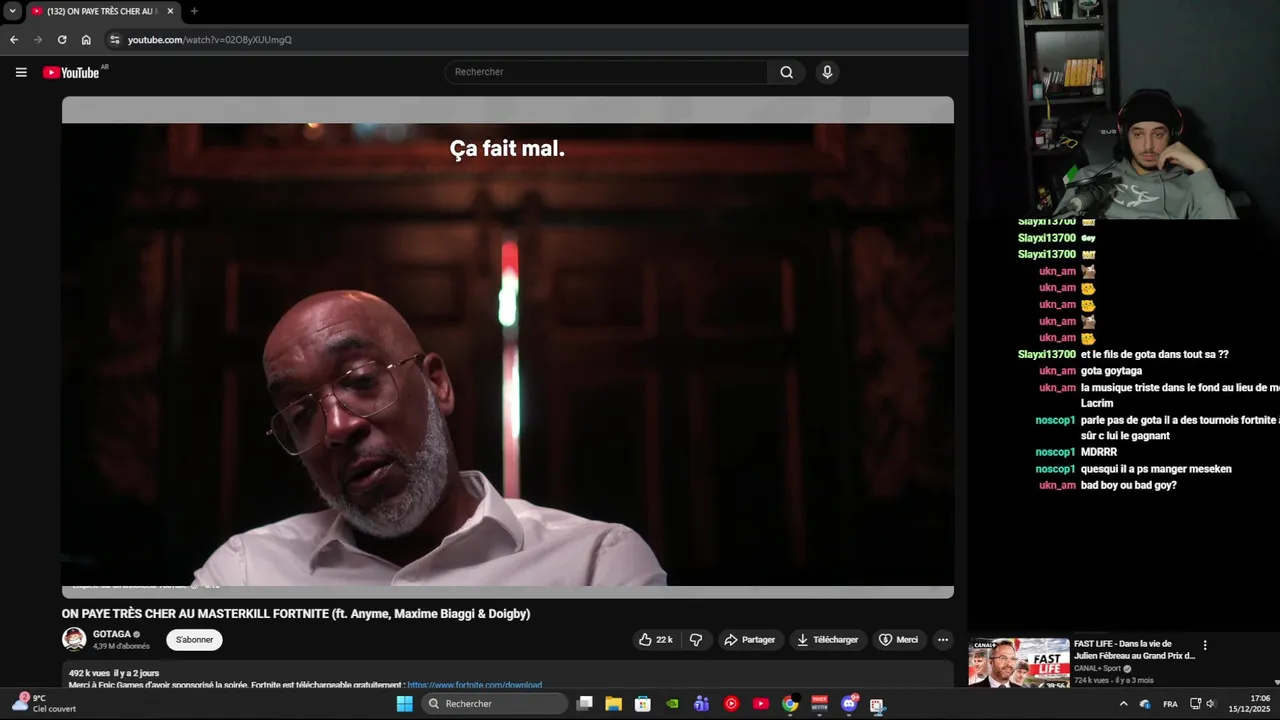1280x720 pixels.
Task: Go back with the browser back arrow
Action: click(x=14, y=40)
